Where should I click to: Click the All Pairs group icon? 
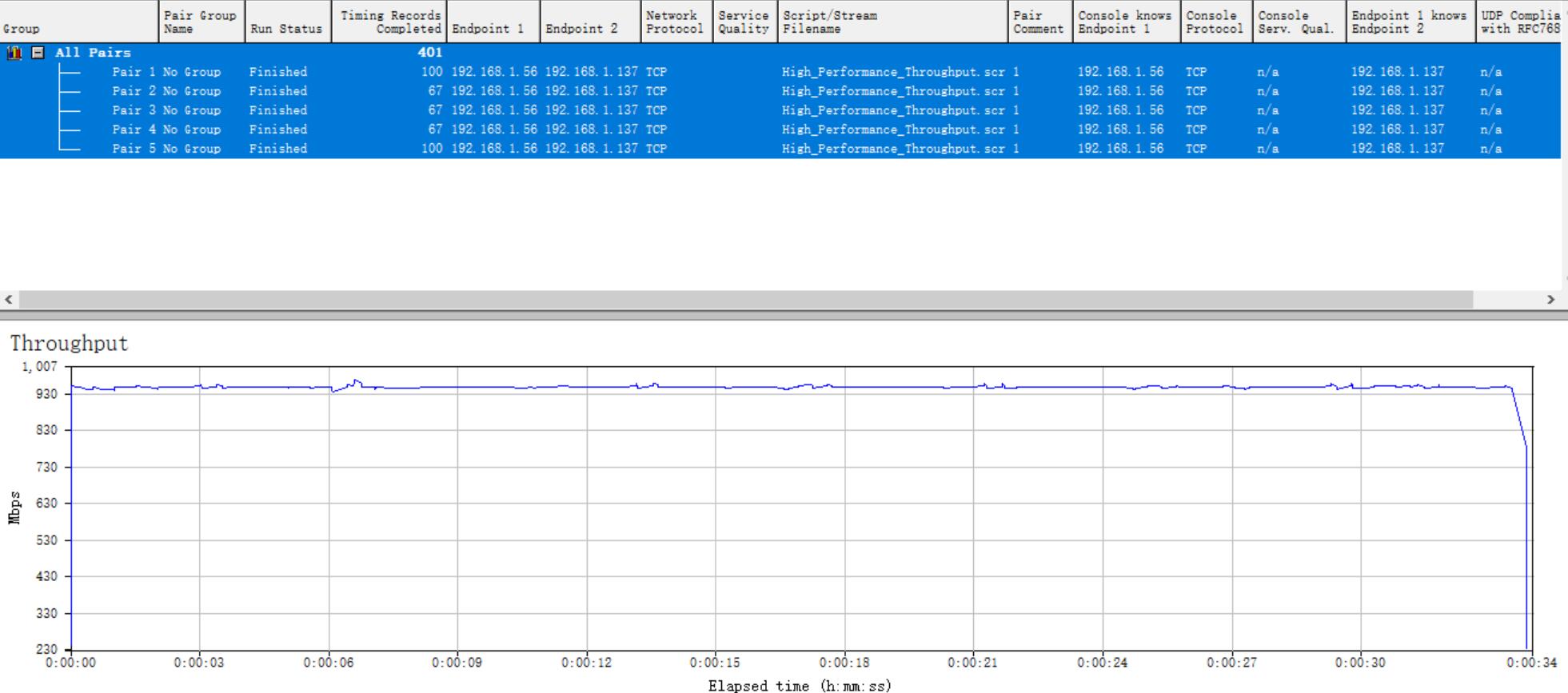pyautogui.click(x=14, y=53)
